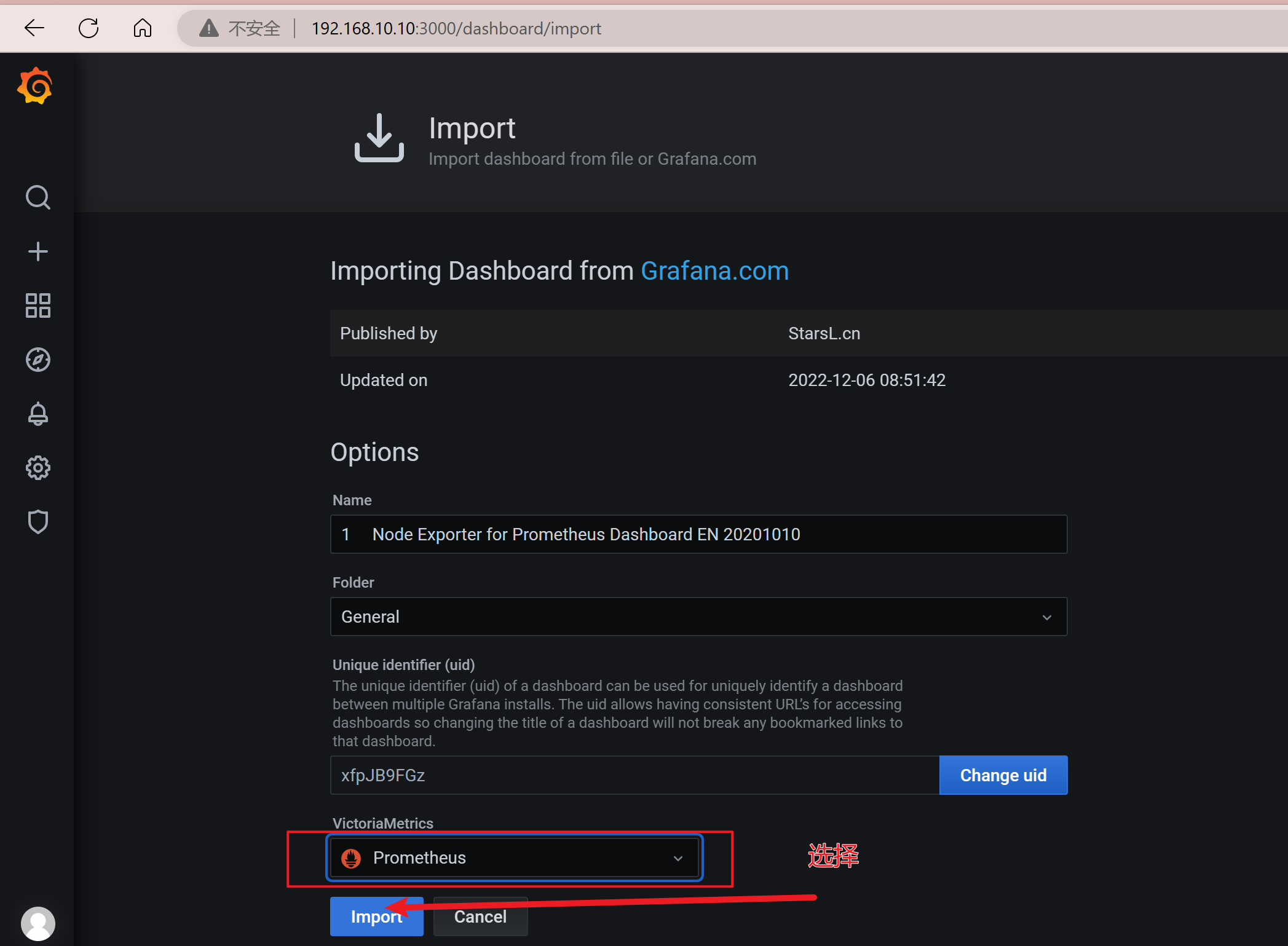Follow the Grafana.com link
The height and width of the screenshot is (946, 1288).
pyautogui.click(x=714, y=270)
